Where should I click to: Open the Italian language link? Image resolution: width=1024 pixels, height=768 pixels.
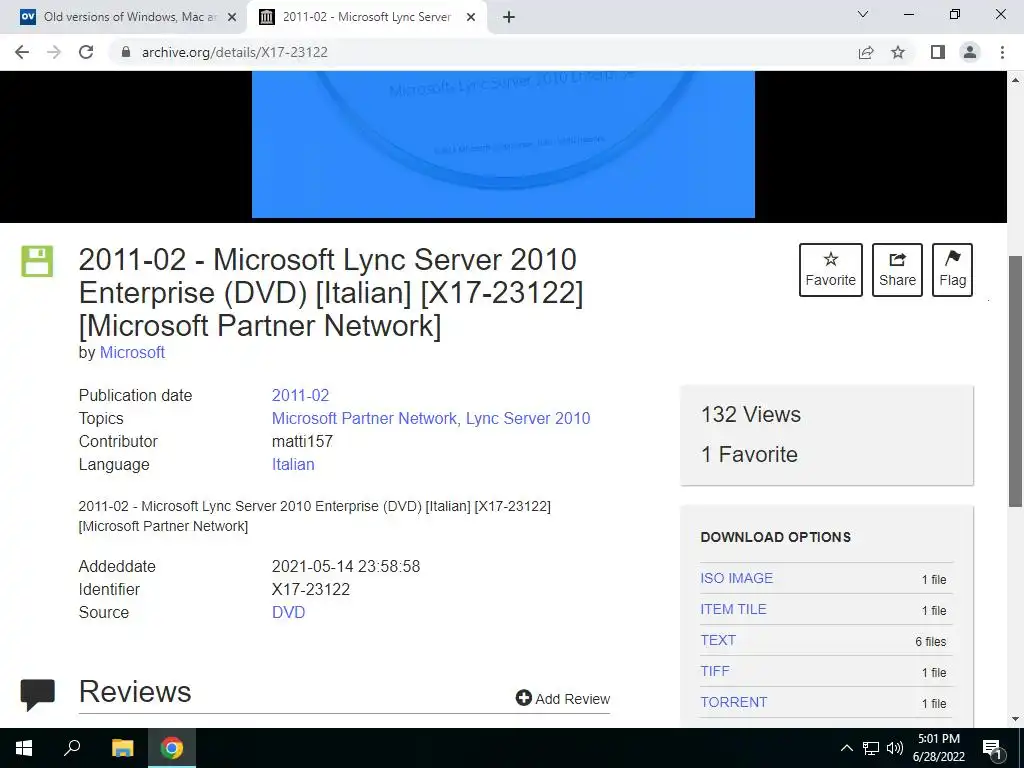point(293,464)
